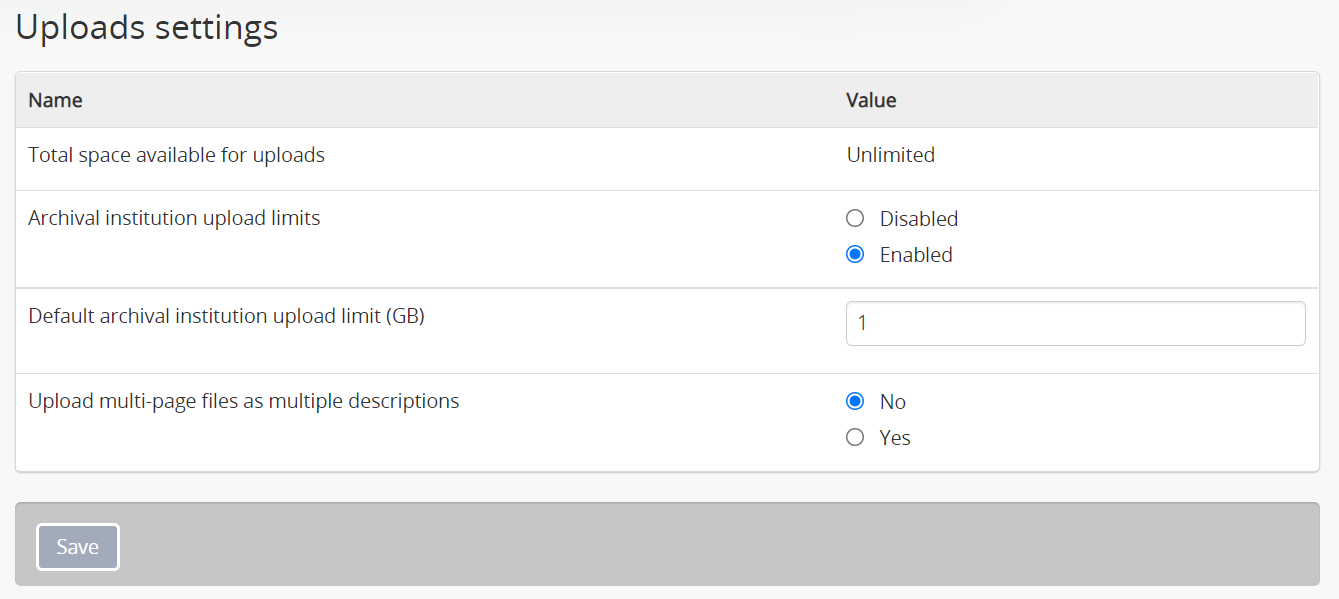Image resolution: width=1339 pixels, height=599 pixels.
Task: Click the 'Enabled' option label text
Action: click(916, 255)
